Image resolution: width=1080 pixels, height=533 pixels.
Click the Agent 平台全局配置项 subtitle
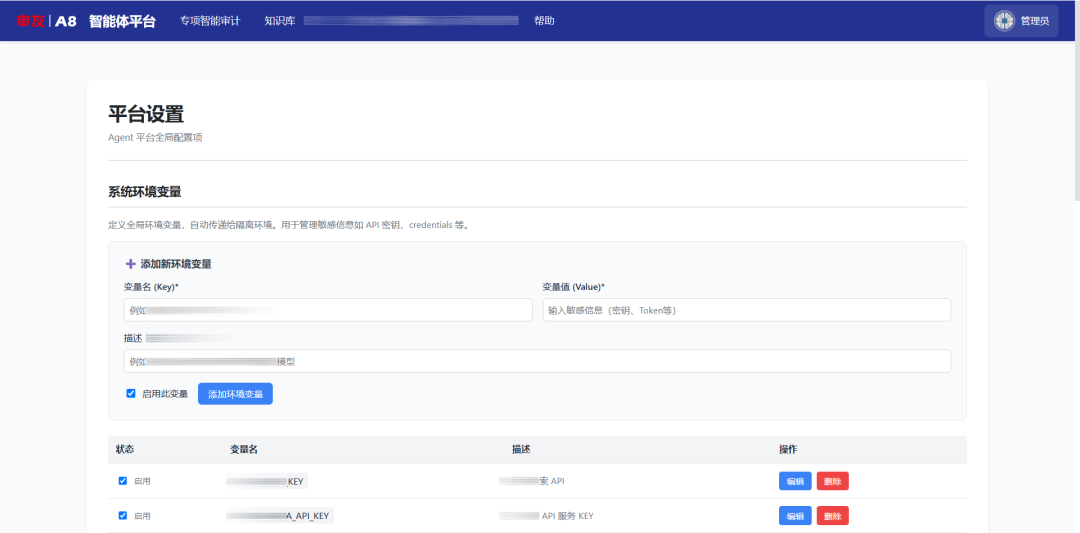click(x=155, y=137)
